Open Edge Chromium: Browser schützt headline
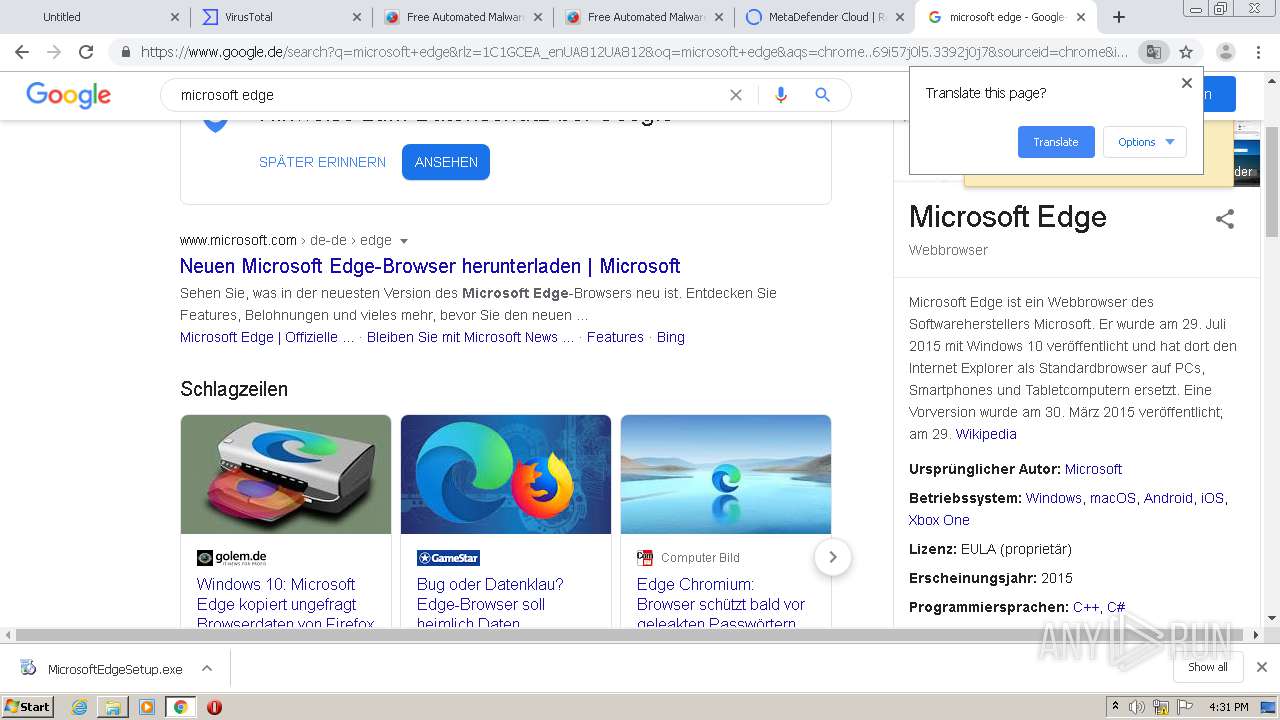The width and height of the screenshot is (1280, 720). tap(721, 604)
